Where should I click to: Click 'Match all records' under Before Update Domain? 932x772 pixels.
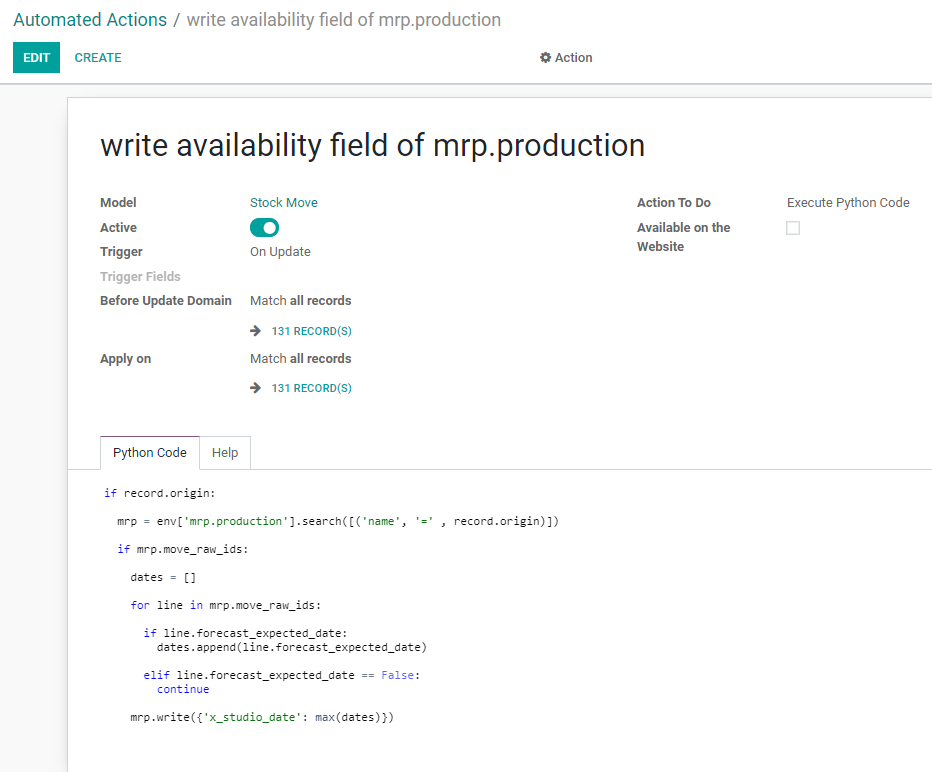point(301,301)
